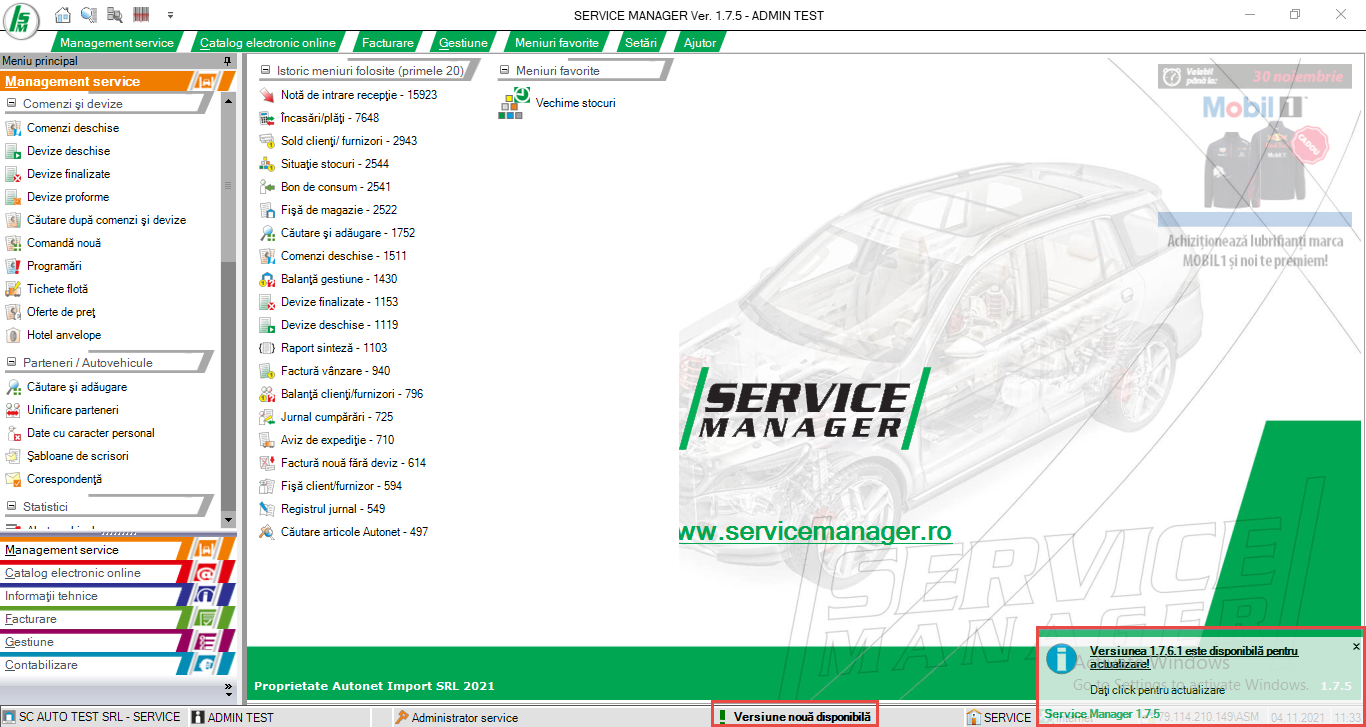Click the red @ icon for Catalog electronic online
The width and height of the screenshot is (1366, 727).
click(205, 573)
